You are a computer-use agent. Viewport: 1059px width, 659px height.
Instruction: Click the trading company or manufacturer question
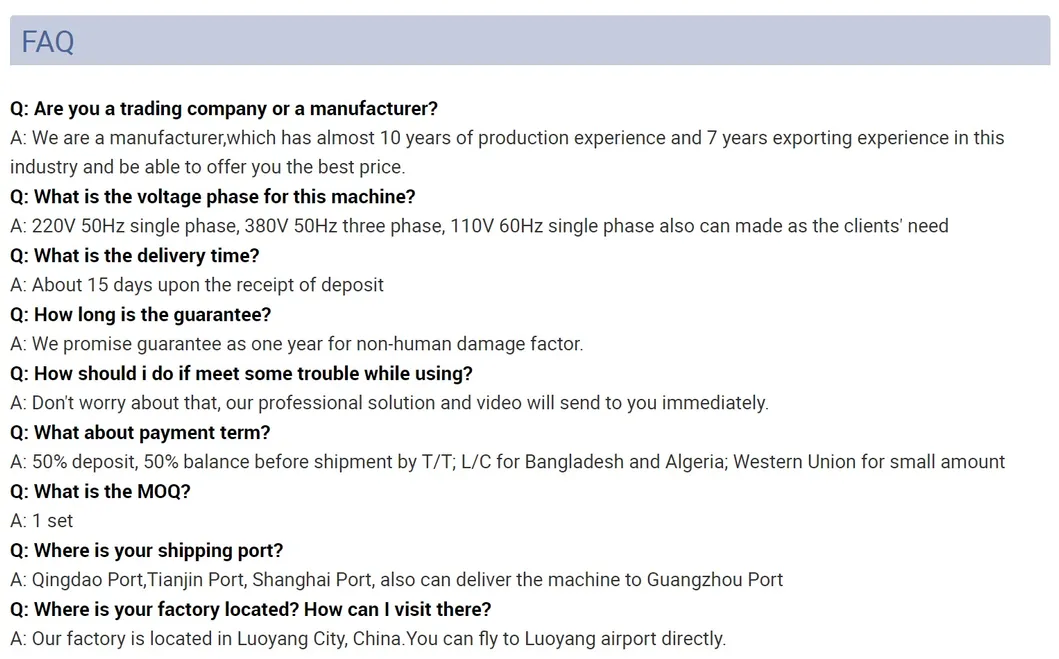224,108
